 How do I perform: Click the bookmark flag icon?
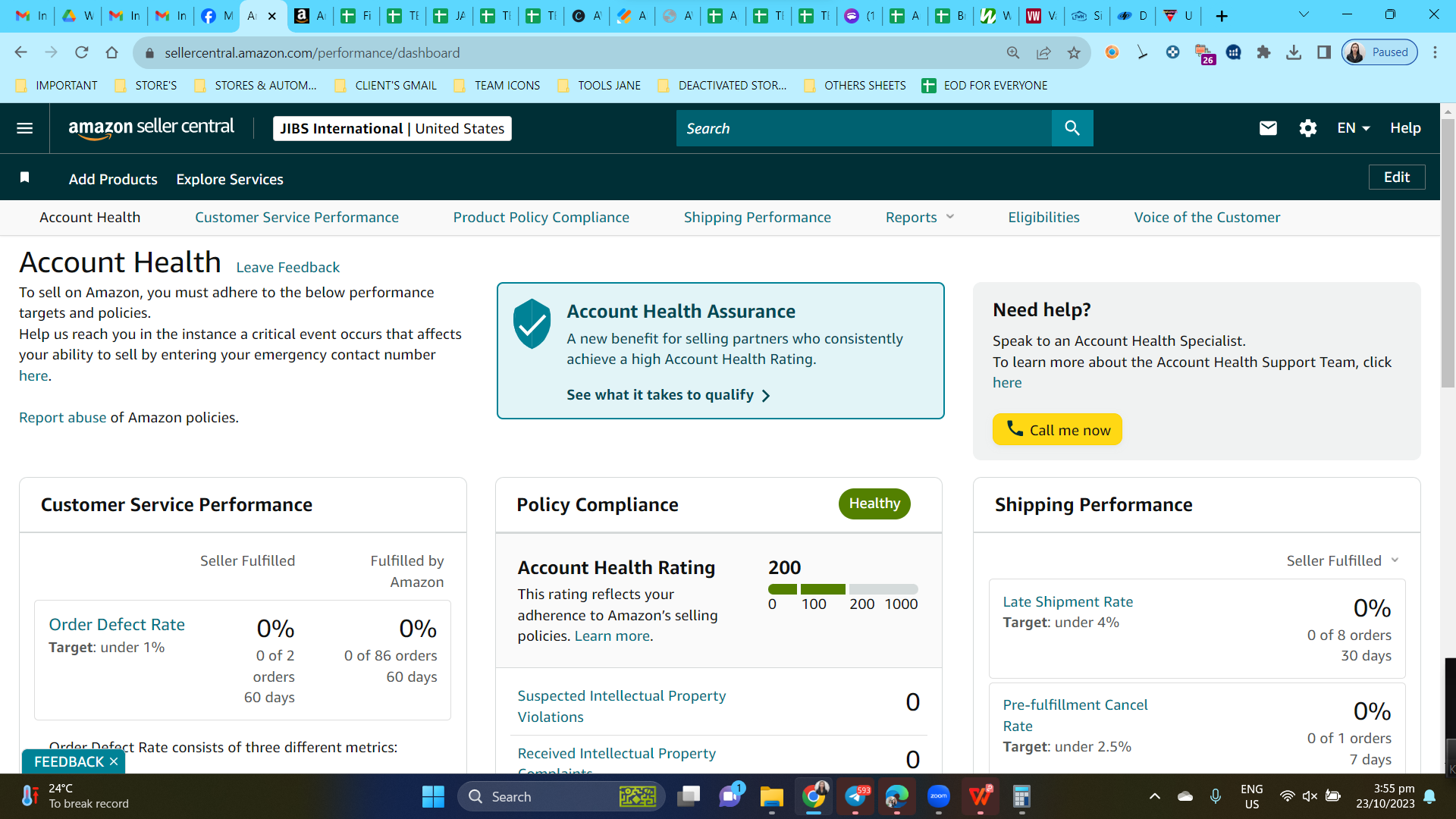point(24,177)
